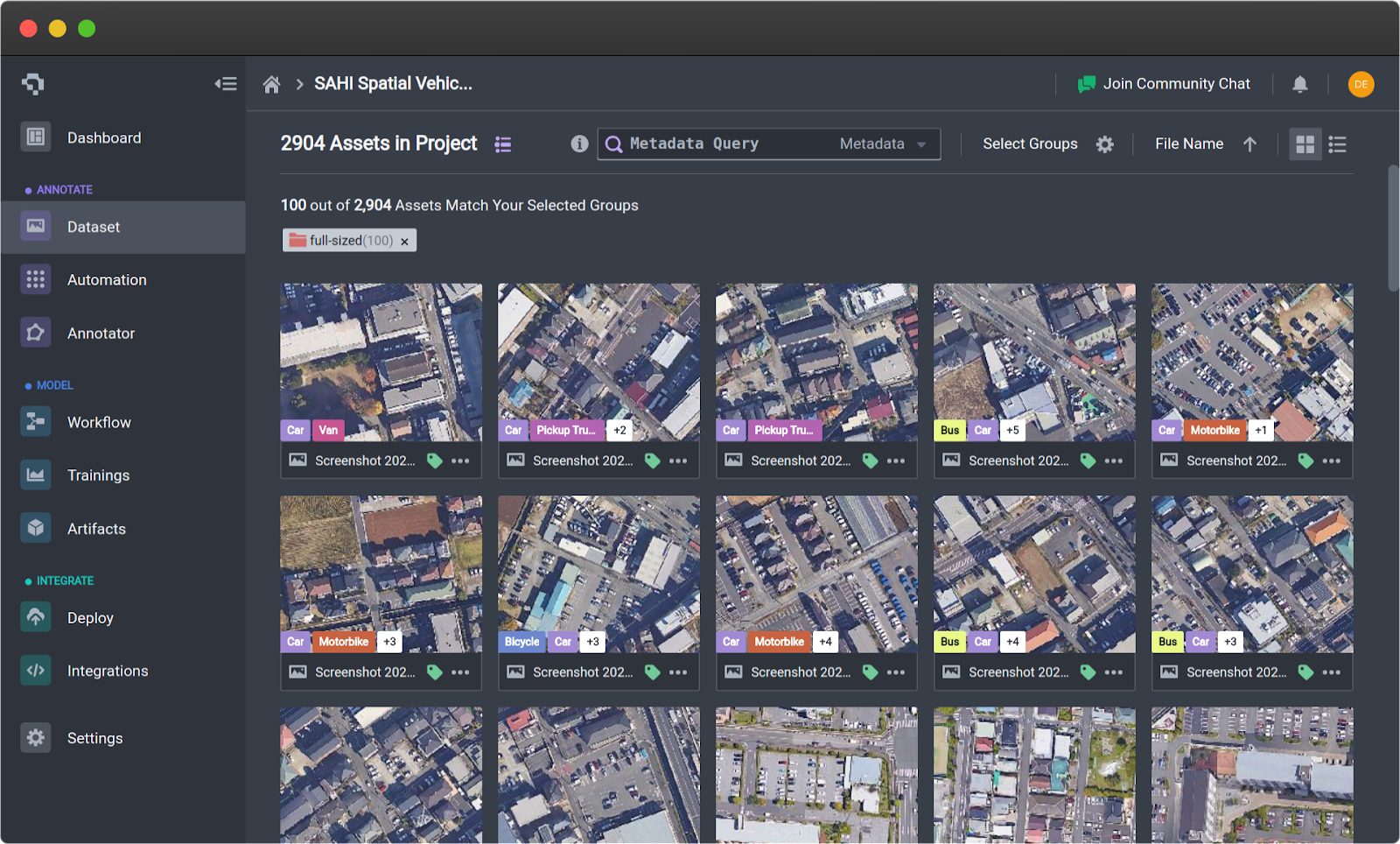Collapse the left sidebar menu
Screen dimensions: 1400x844
click(226, 84)
